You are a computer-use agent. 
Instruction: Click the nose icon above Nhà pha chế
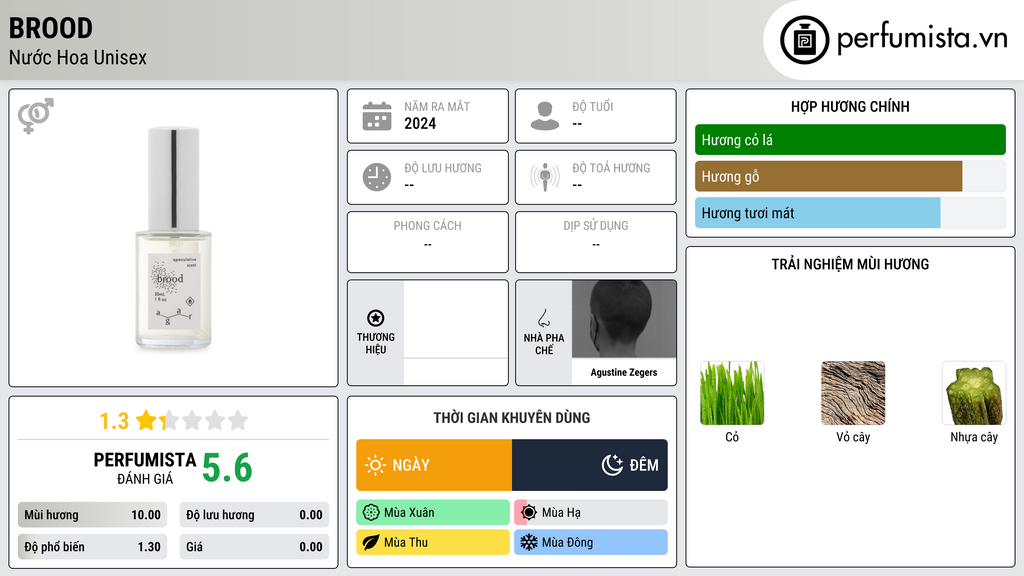543,318
